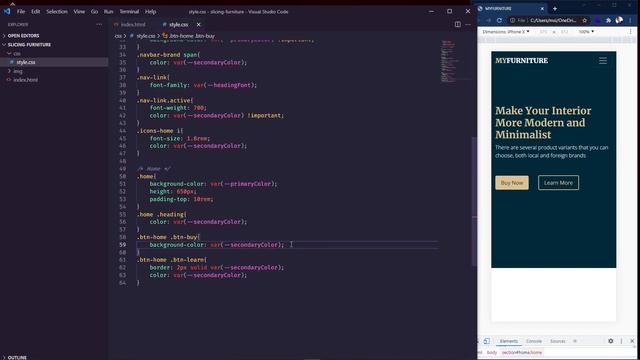The image size is (640, 360).
Task: Click the browser profile avatar
Action: pos(619,20)
